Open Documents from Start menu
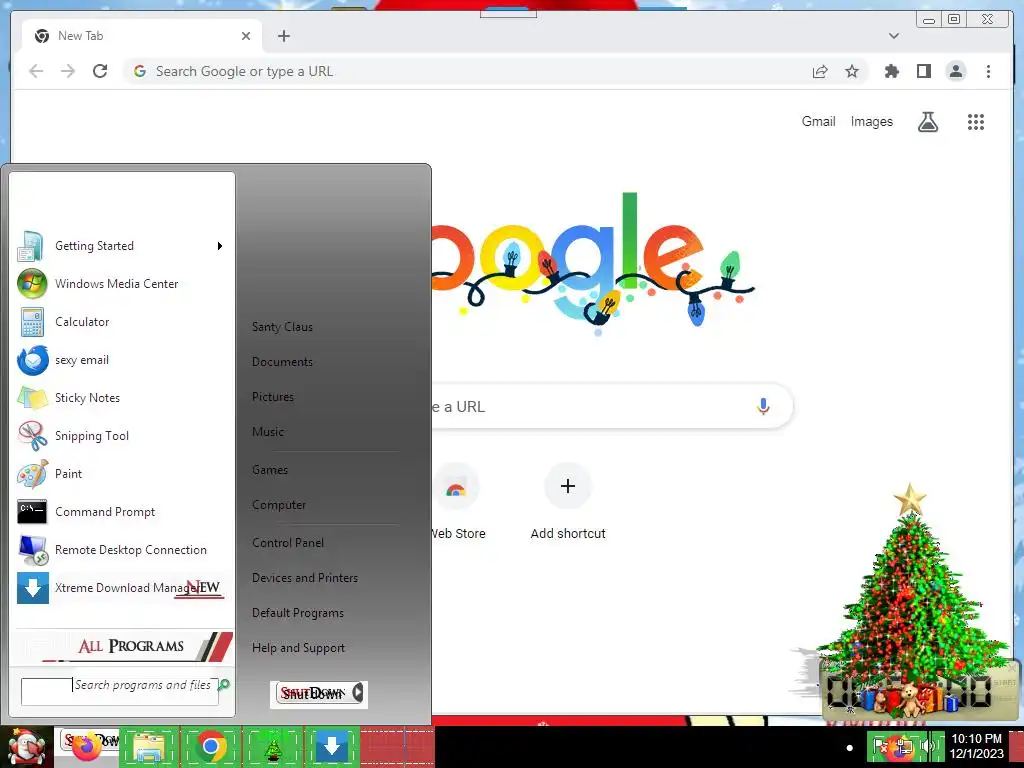Screen dimensions: 1024x768 [283, 362]
